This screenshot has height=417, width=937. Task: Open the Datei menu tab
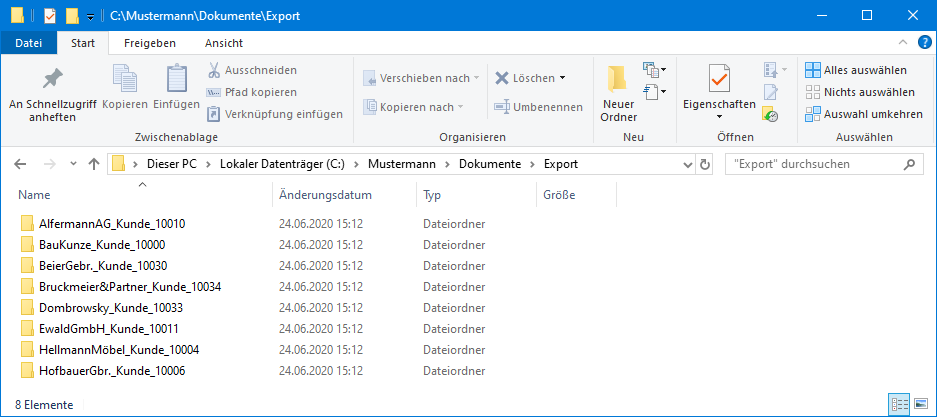pos(29,43)
